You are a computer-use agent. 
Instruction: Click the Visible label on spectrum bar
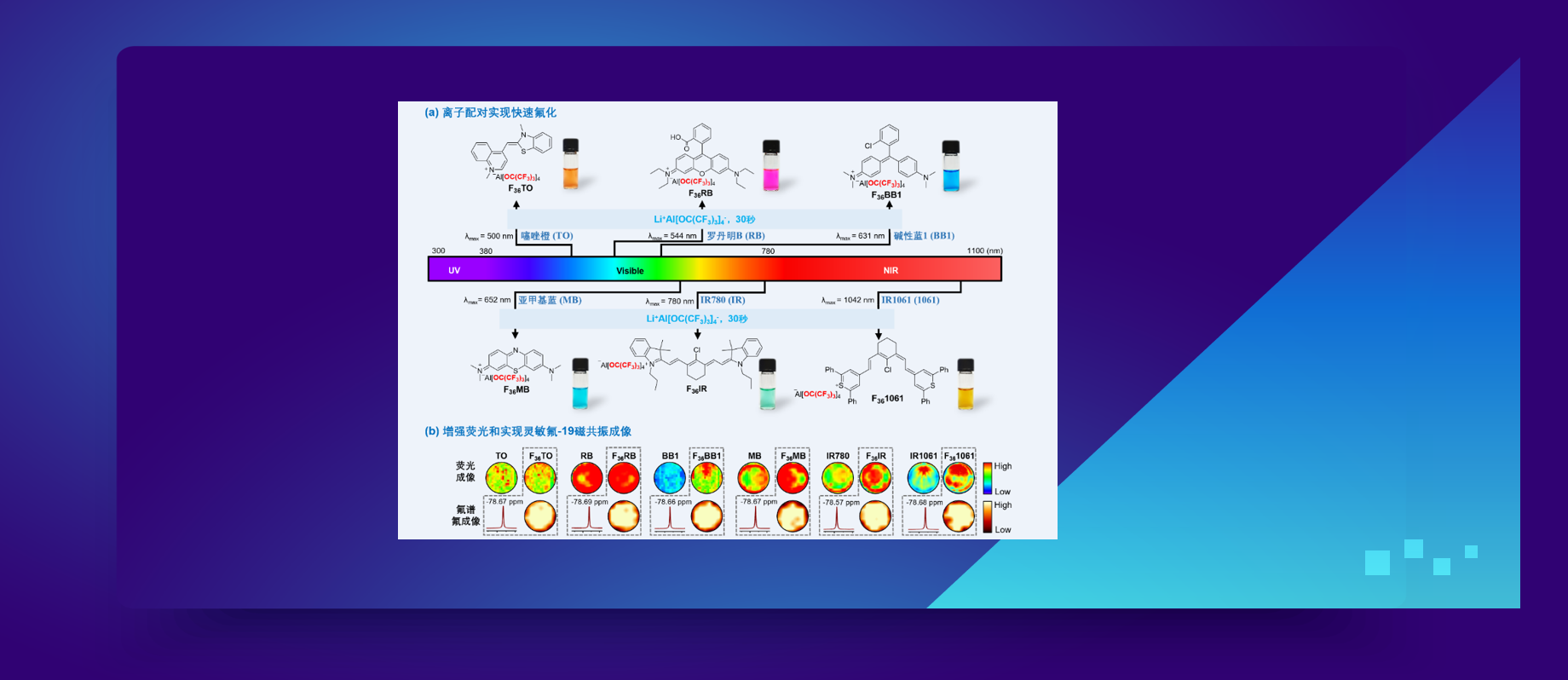pyautogui.click(x=630, y=271)
